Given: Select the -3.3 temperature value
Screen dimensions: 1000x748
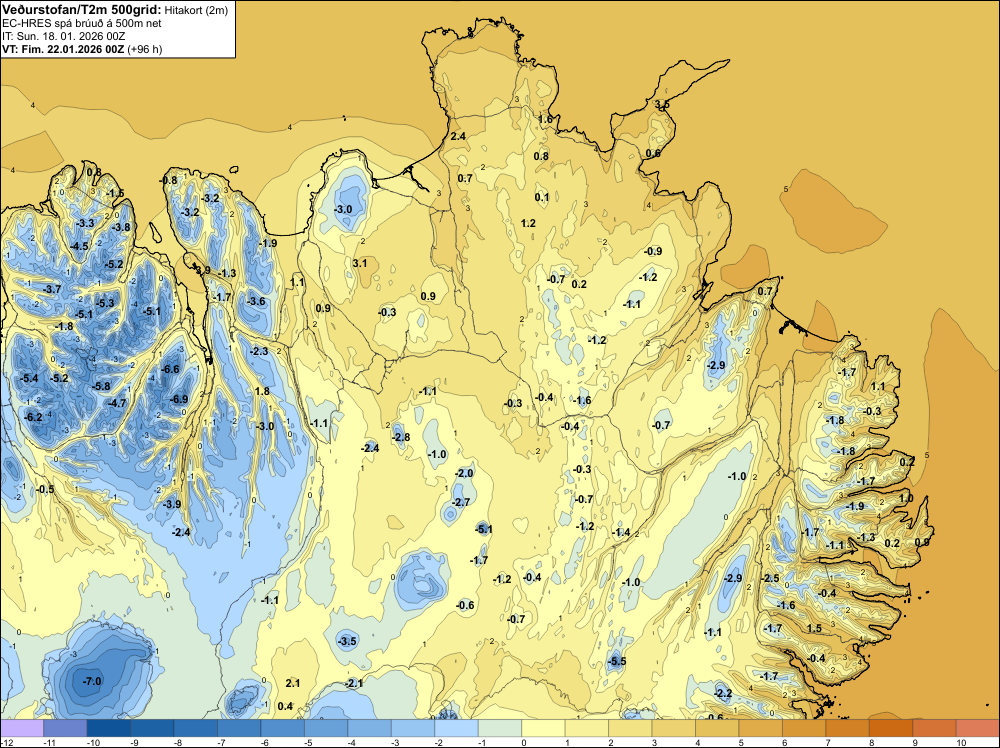Looking at the screenshot, I should tap(85, 223).
